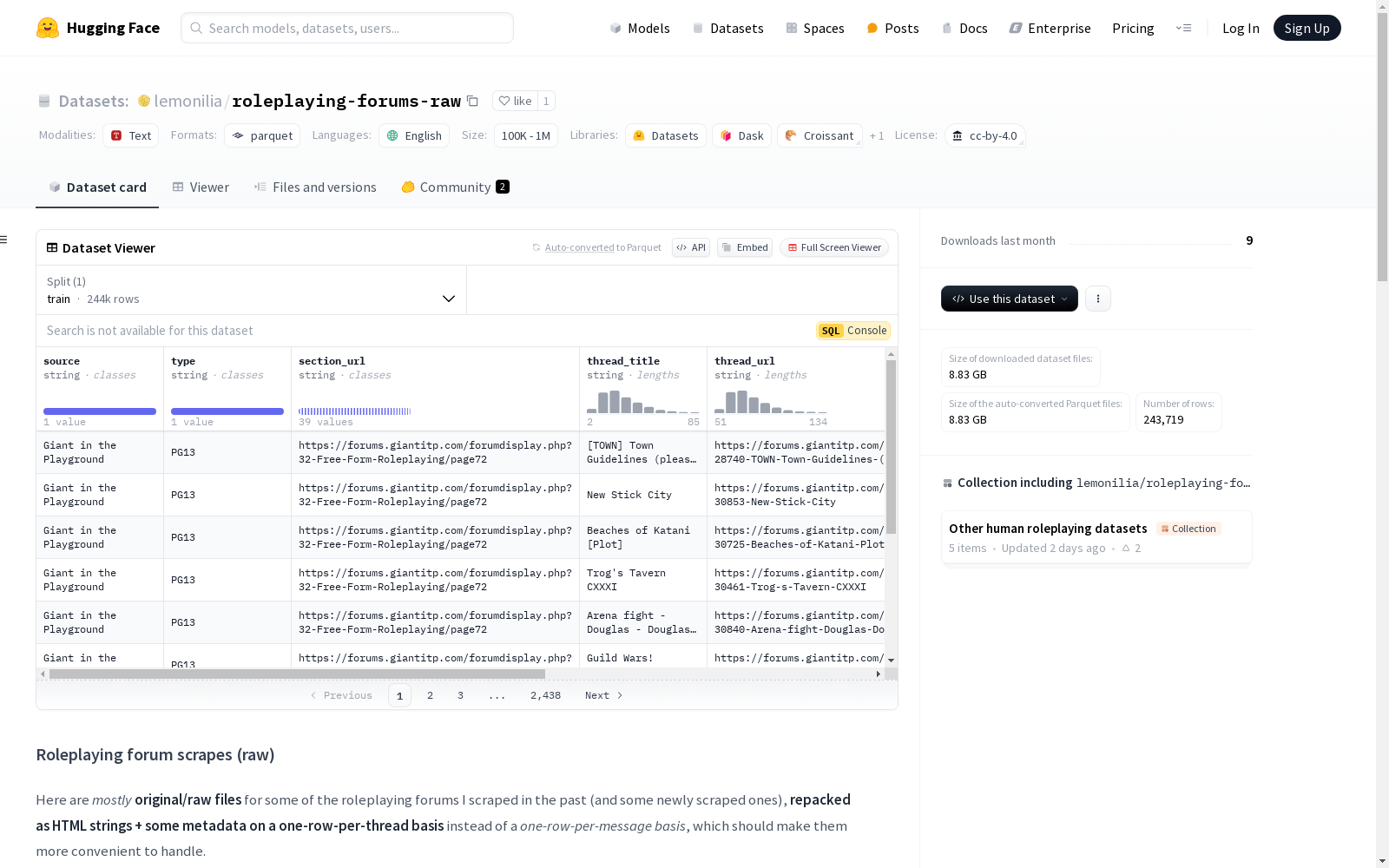This screenshot has height=868, width=1389.
Task: Open the lemonilia profile link
Action: (x=188, y=101)
